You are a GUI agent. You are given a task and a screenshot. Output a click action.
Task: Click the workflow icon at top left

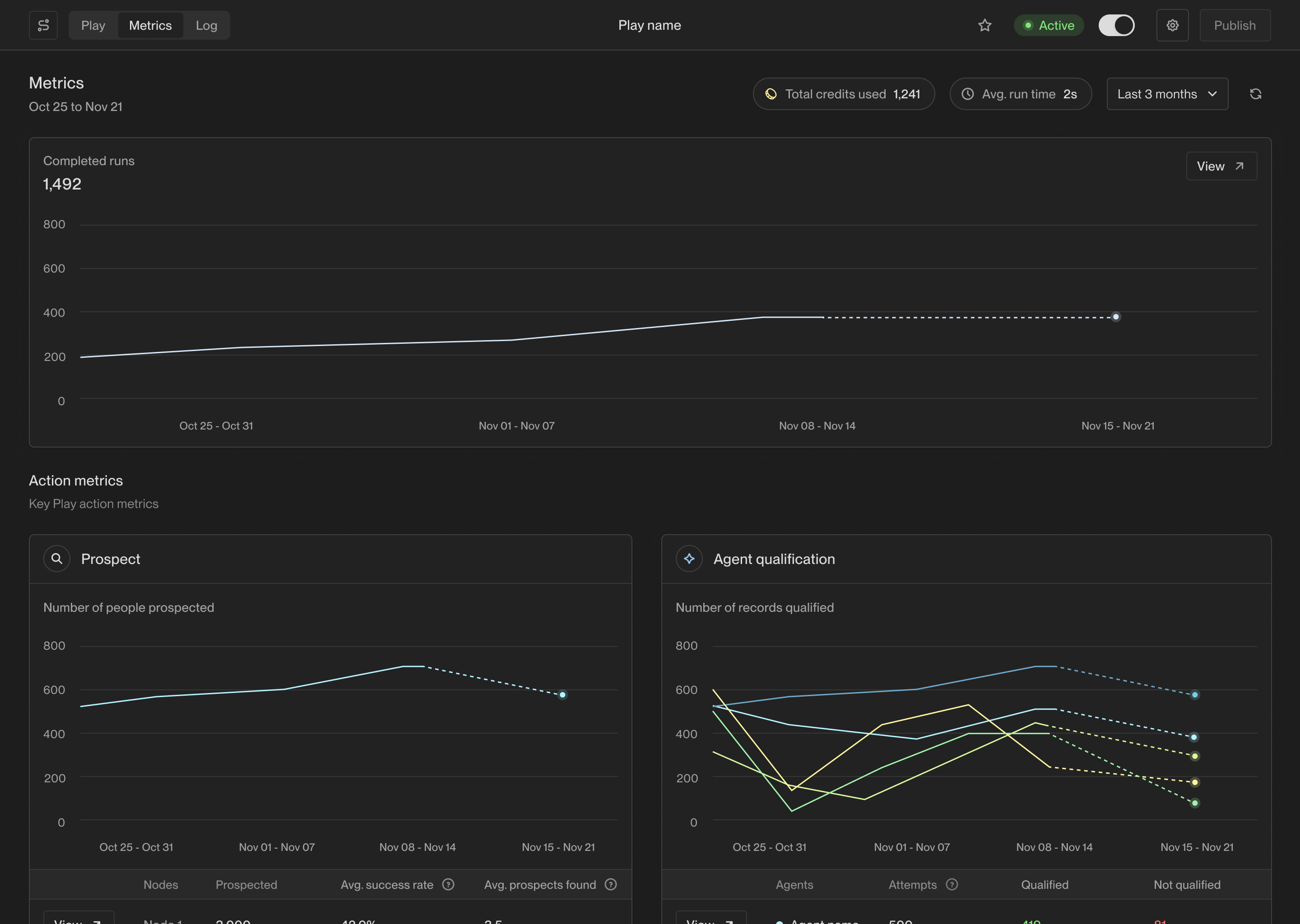pos(43,25)
